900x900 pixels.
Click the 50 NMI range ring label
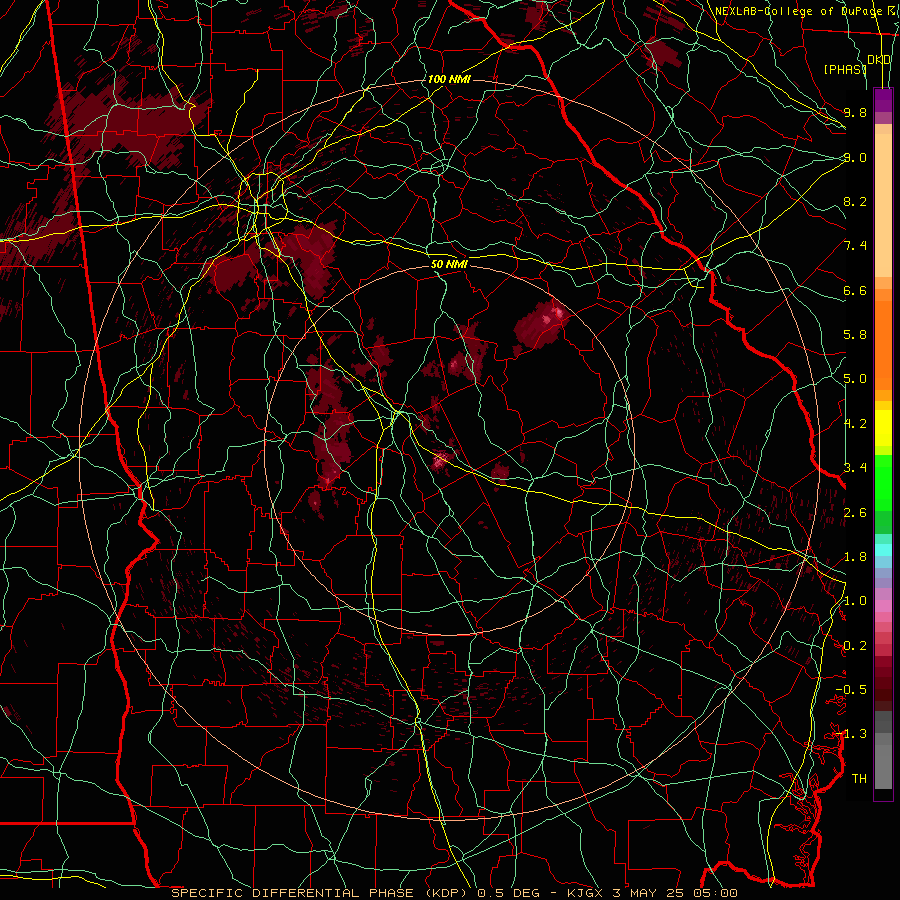449,265
